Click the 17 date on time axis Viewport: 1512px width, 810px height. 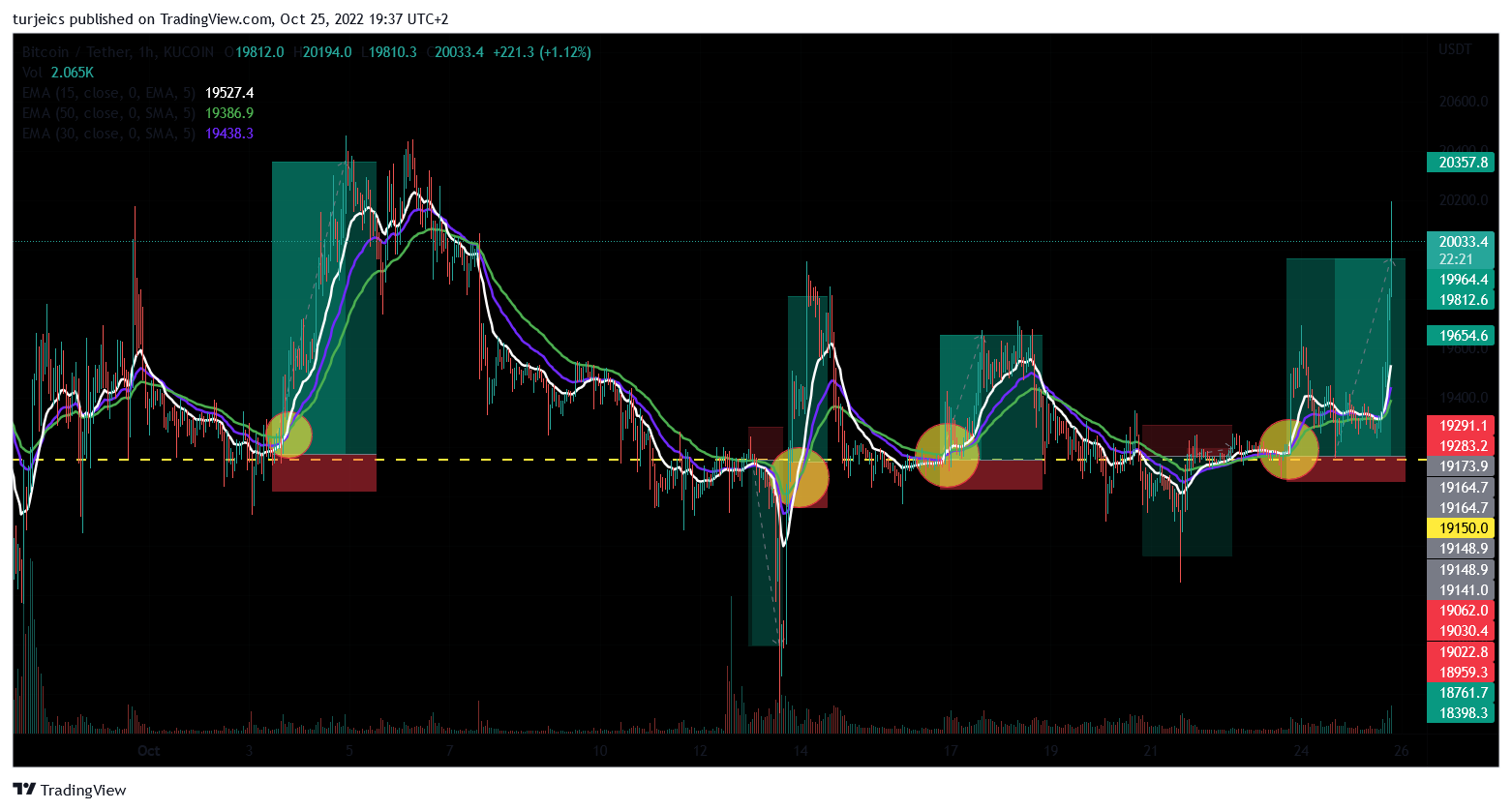click(x=951, y=751)
